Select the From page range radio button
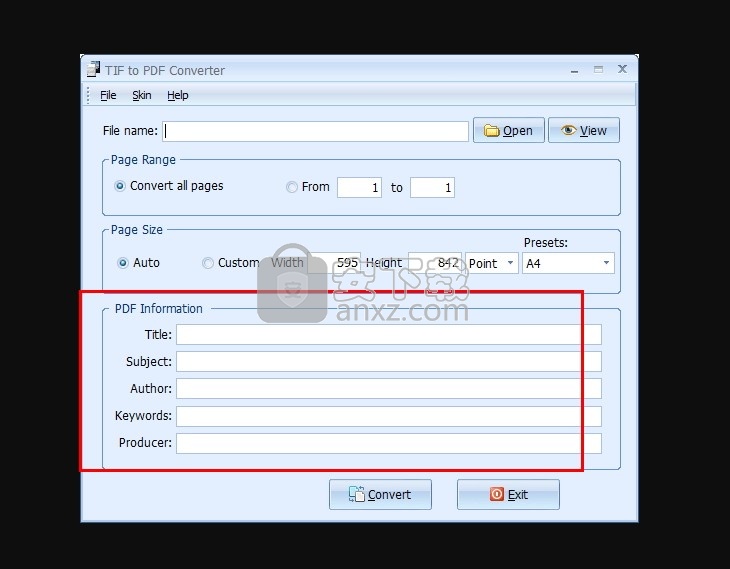This screenshot has height=569, width=730. tap(292, 187)
